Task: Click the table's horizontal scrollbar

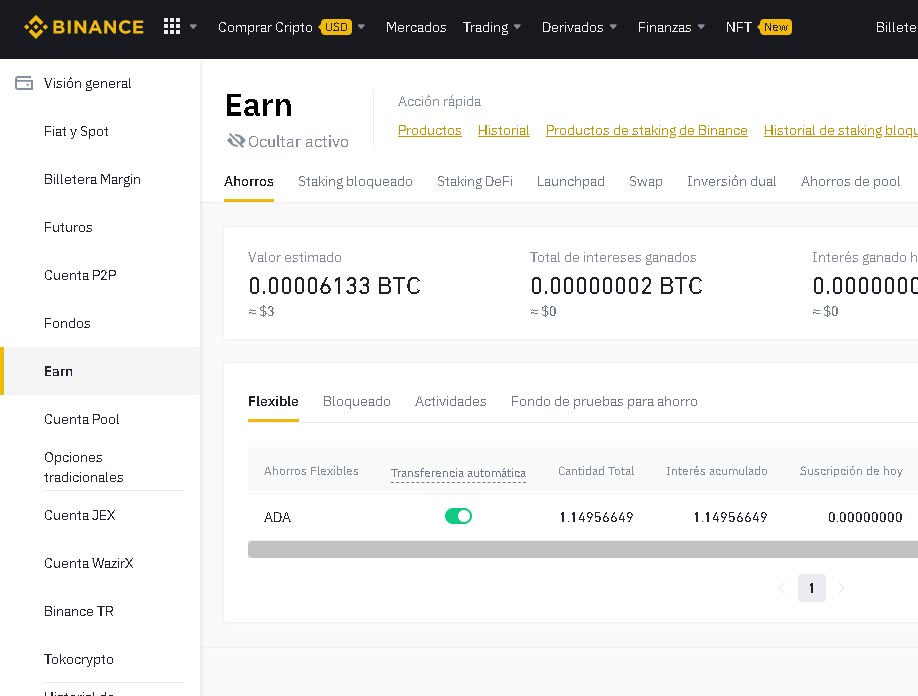Action: point(583,549)
